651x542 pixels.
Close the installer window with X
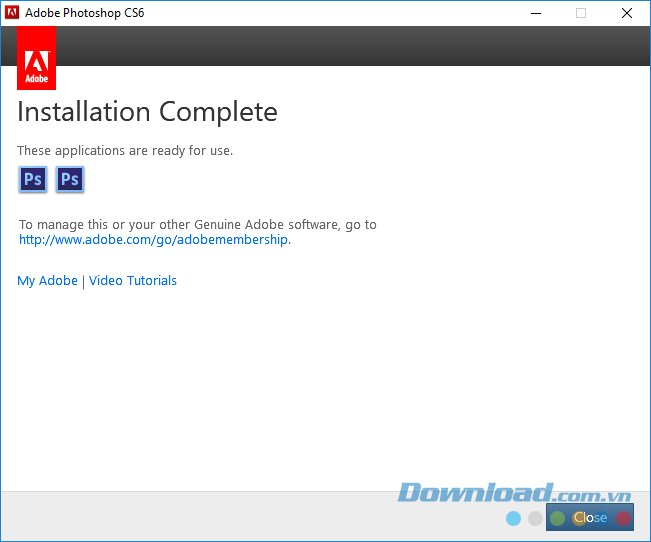627,13
